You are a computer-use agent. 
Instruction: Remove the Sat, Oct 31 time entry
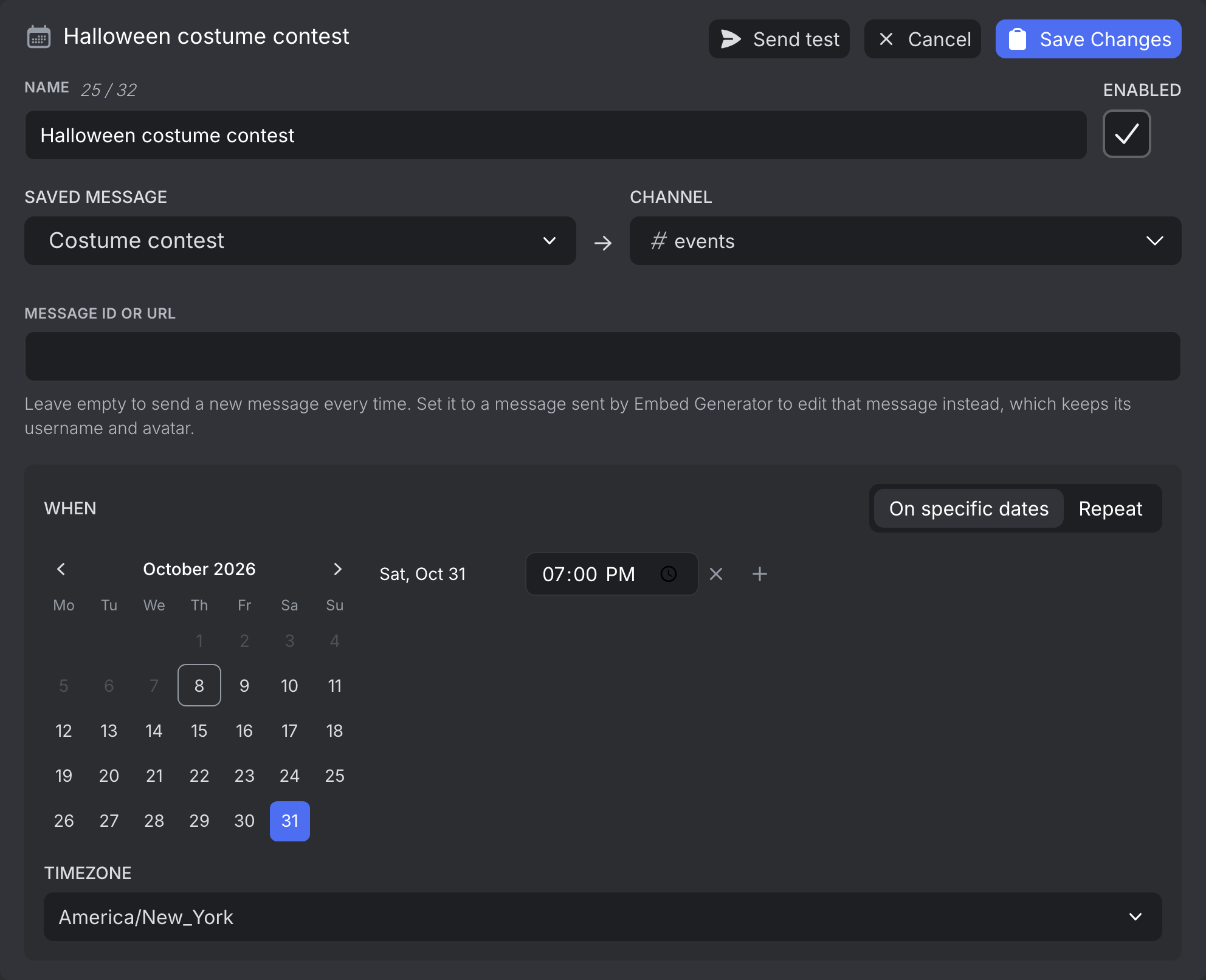[716, 574]
